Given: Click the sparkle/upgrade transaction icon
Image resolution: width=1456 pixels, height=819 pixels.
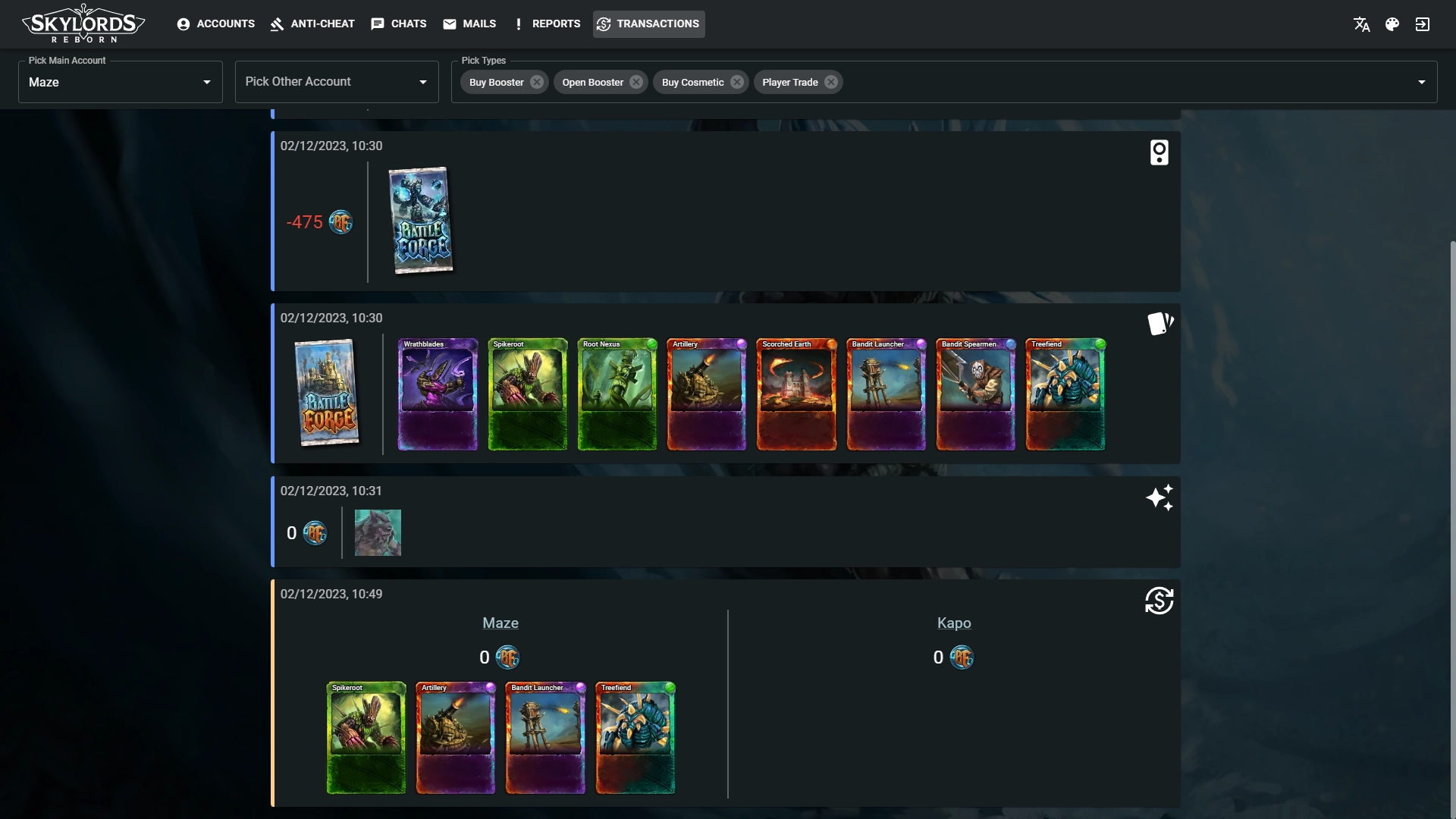Looking at the screenshot, I should pyautogui.click(x=1159, y=497).
